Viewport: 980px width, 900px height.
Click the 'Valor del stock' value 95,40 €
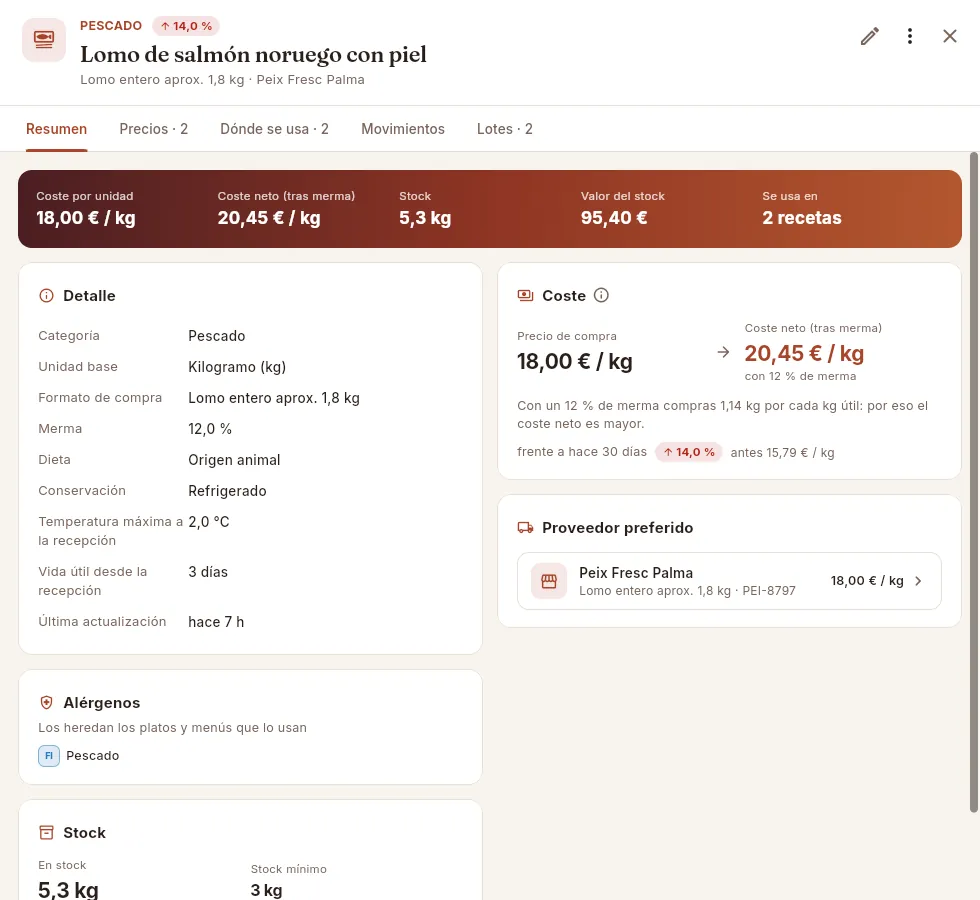614,218
